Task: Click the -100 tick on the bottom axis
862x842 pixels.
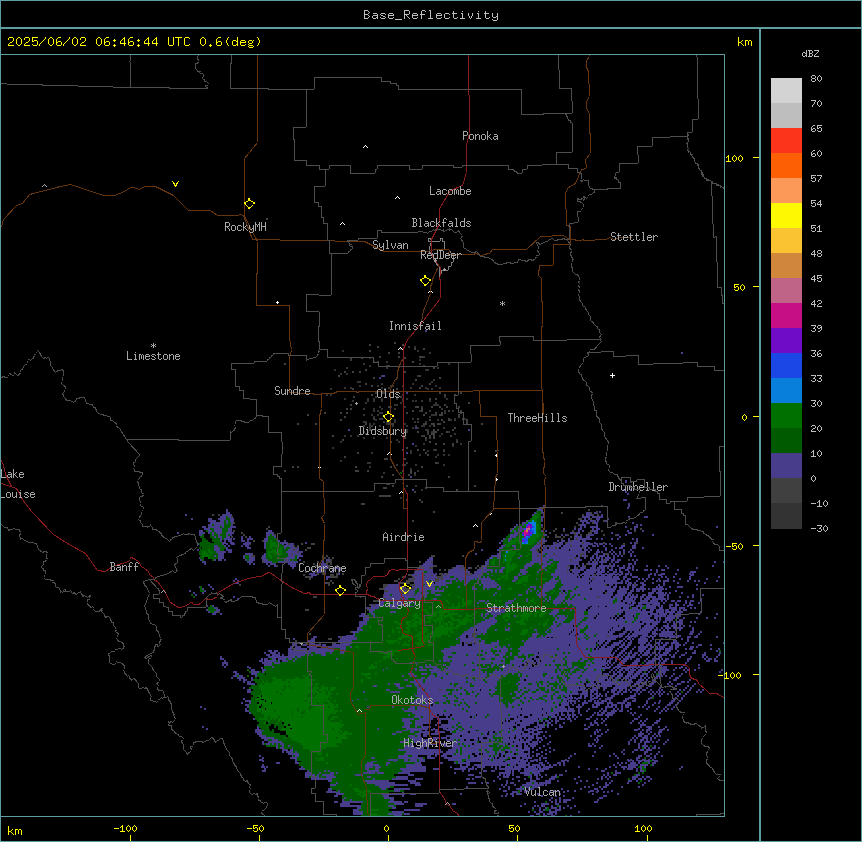Action: click(125, 828)
